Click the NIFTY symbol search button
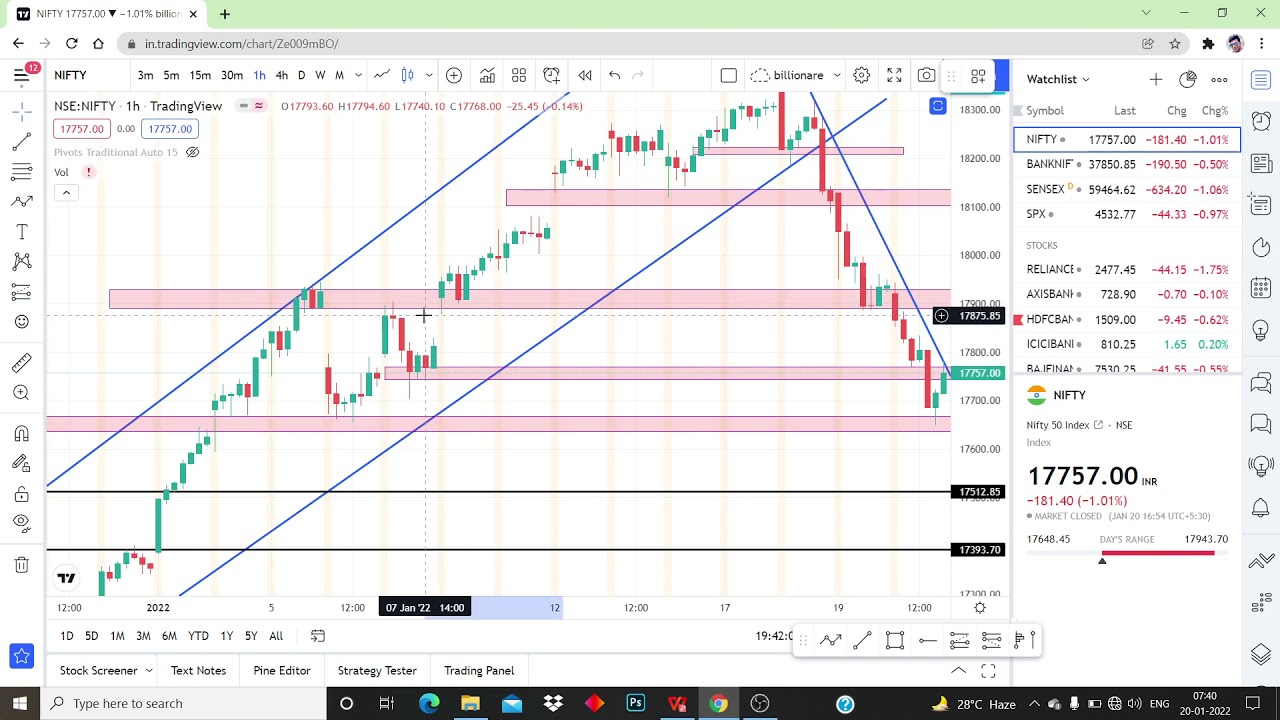The image size is (1280, 720). (x=71, y=75)
